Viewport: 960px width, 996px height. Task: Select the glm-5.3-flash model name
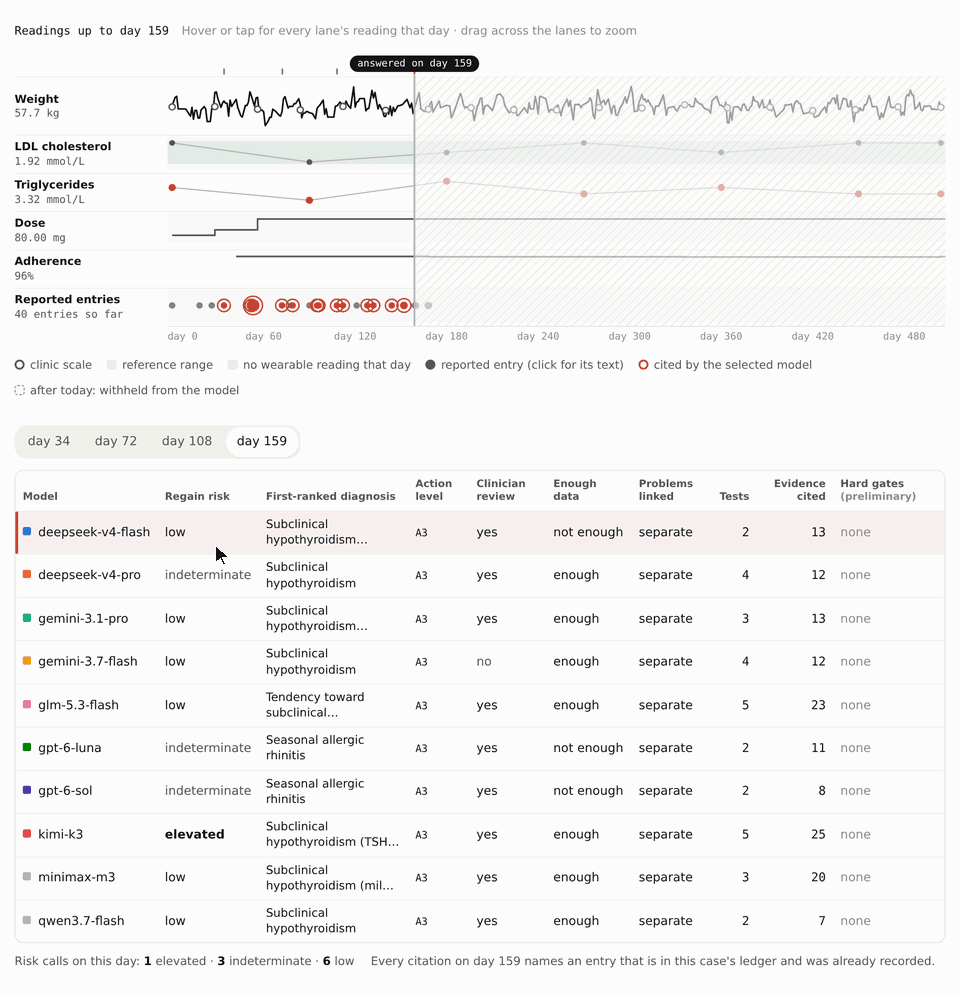(x=78, y=705)
